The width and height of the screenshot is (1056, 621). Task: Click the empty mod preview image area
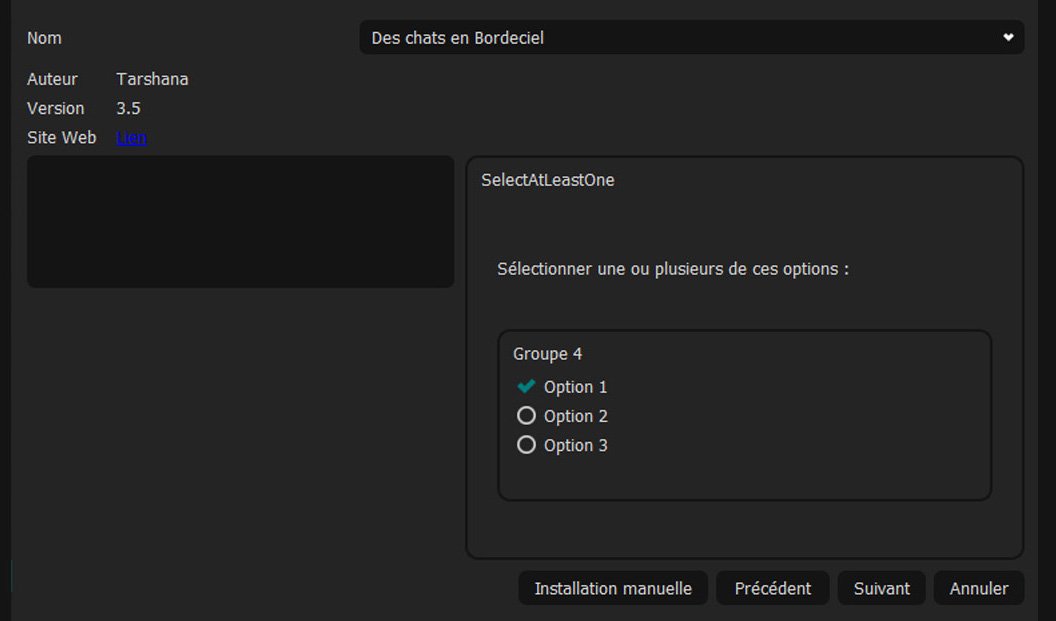[240, 222]
